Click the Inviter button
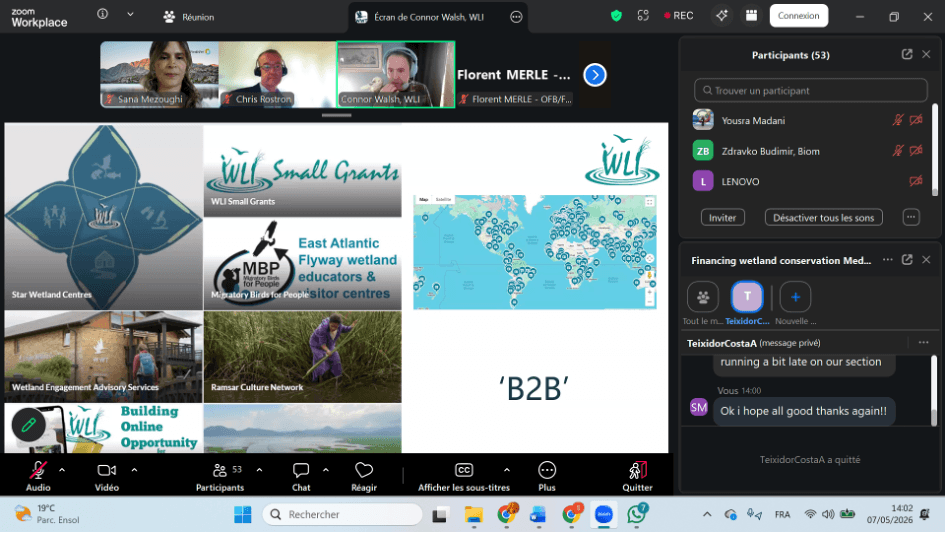 tap(723, 218)
